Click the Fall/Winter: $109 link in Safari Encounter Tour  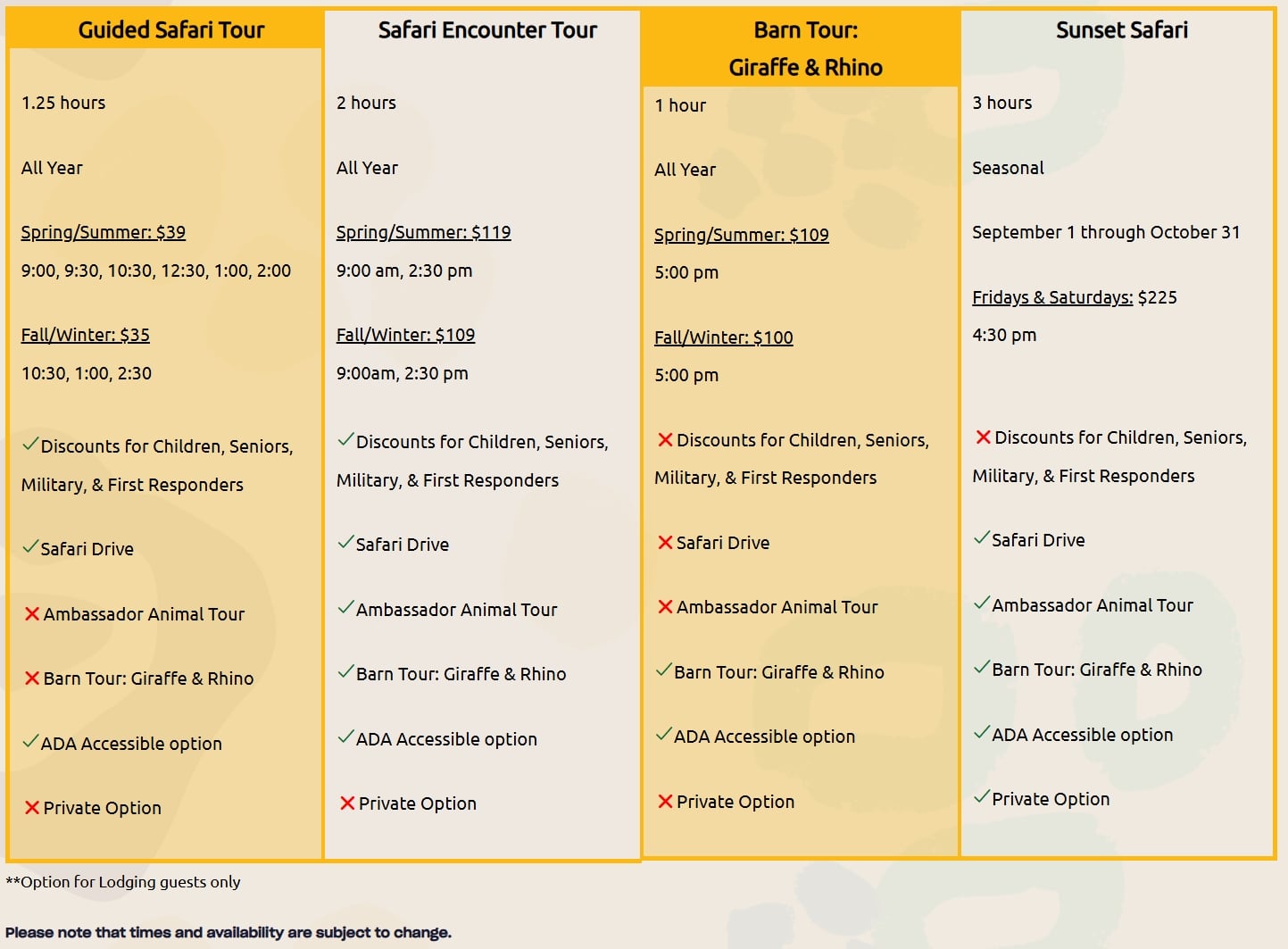406,334
